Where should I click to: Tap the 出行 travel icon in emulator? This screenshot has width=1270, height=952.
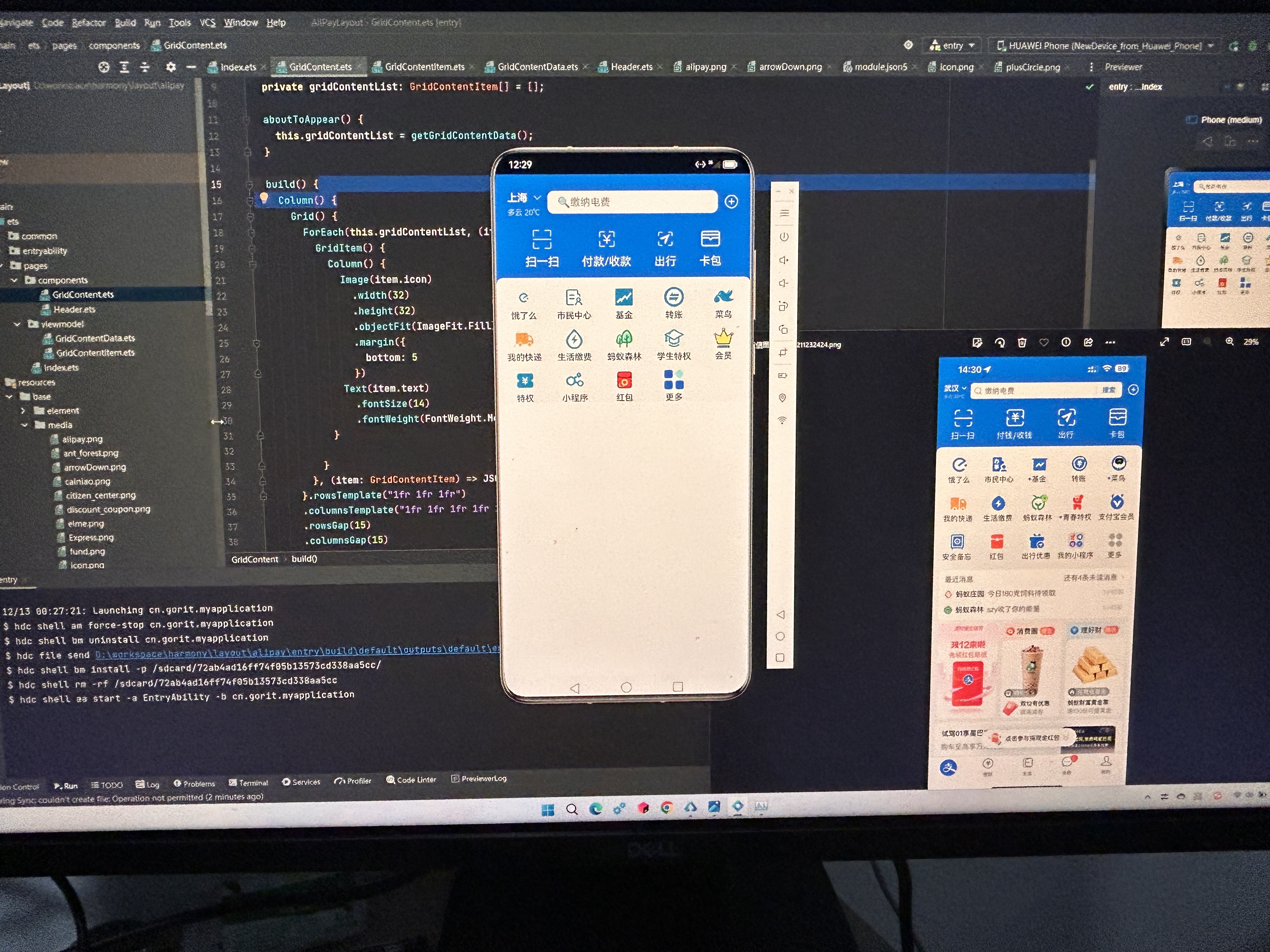point(665,239)
